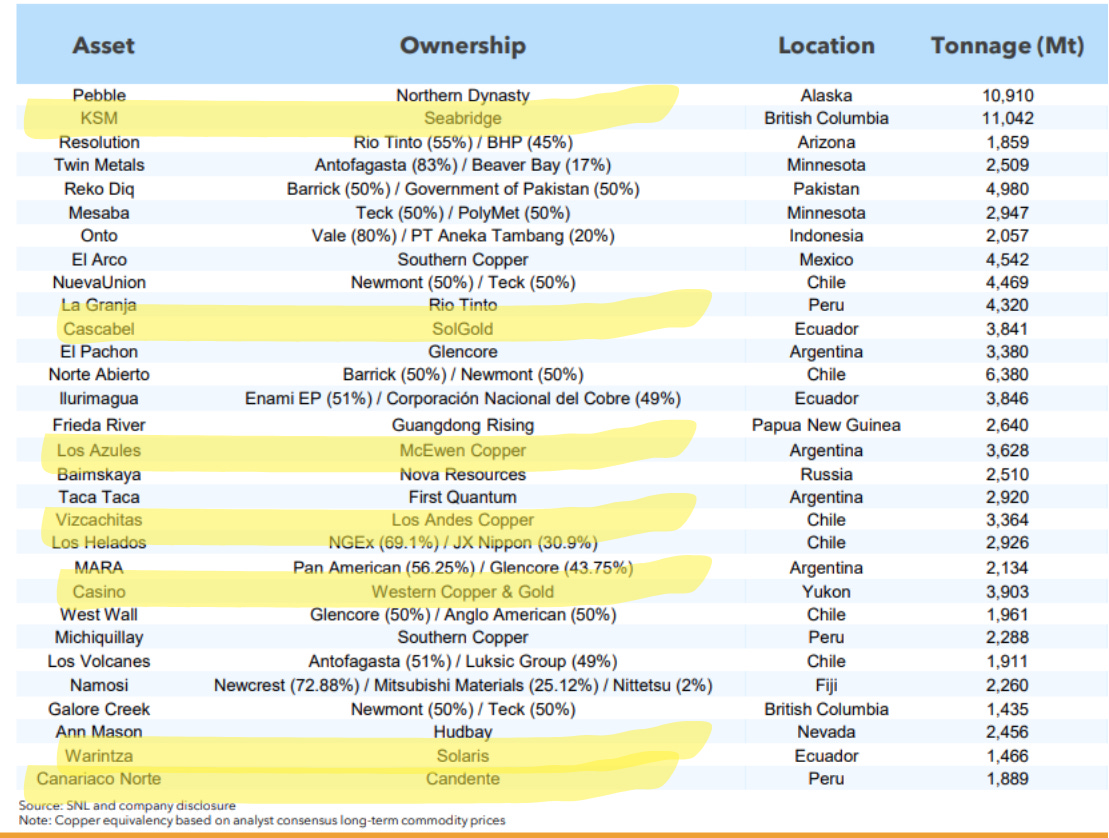Viewport: 1109px width, 838px height.
Task: Select Hudbay owner of Ann Mason
Action: click(x=463, y=732)
